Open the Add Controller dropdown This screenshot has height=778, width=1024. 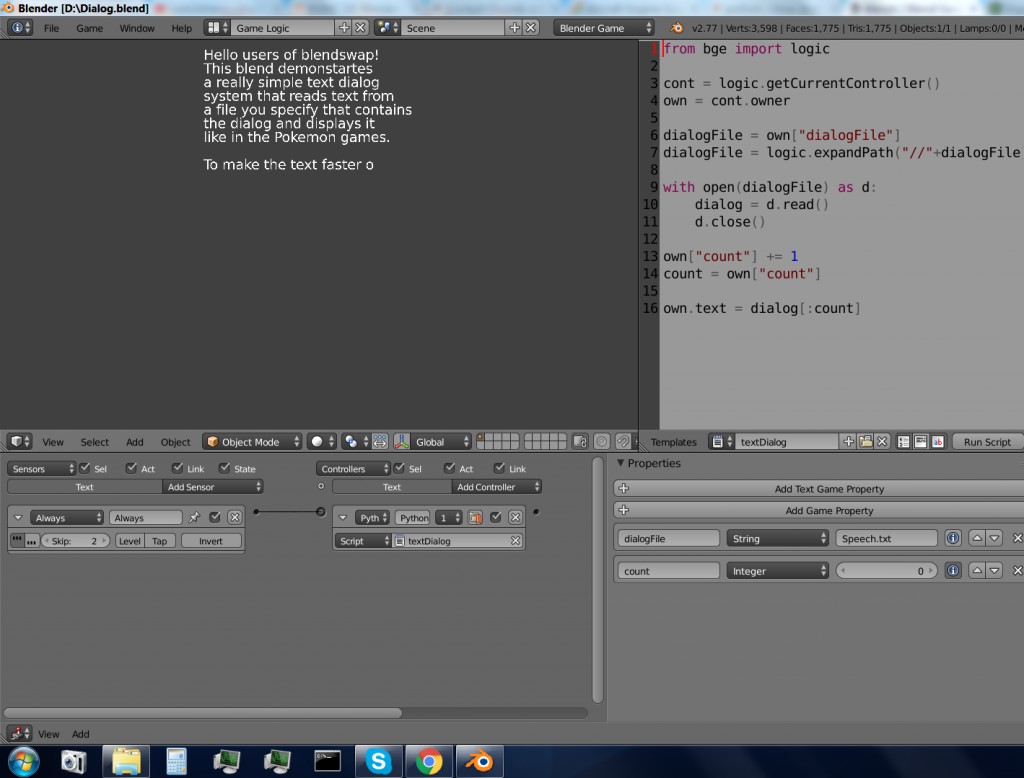pos(495,487)
